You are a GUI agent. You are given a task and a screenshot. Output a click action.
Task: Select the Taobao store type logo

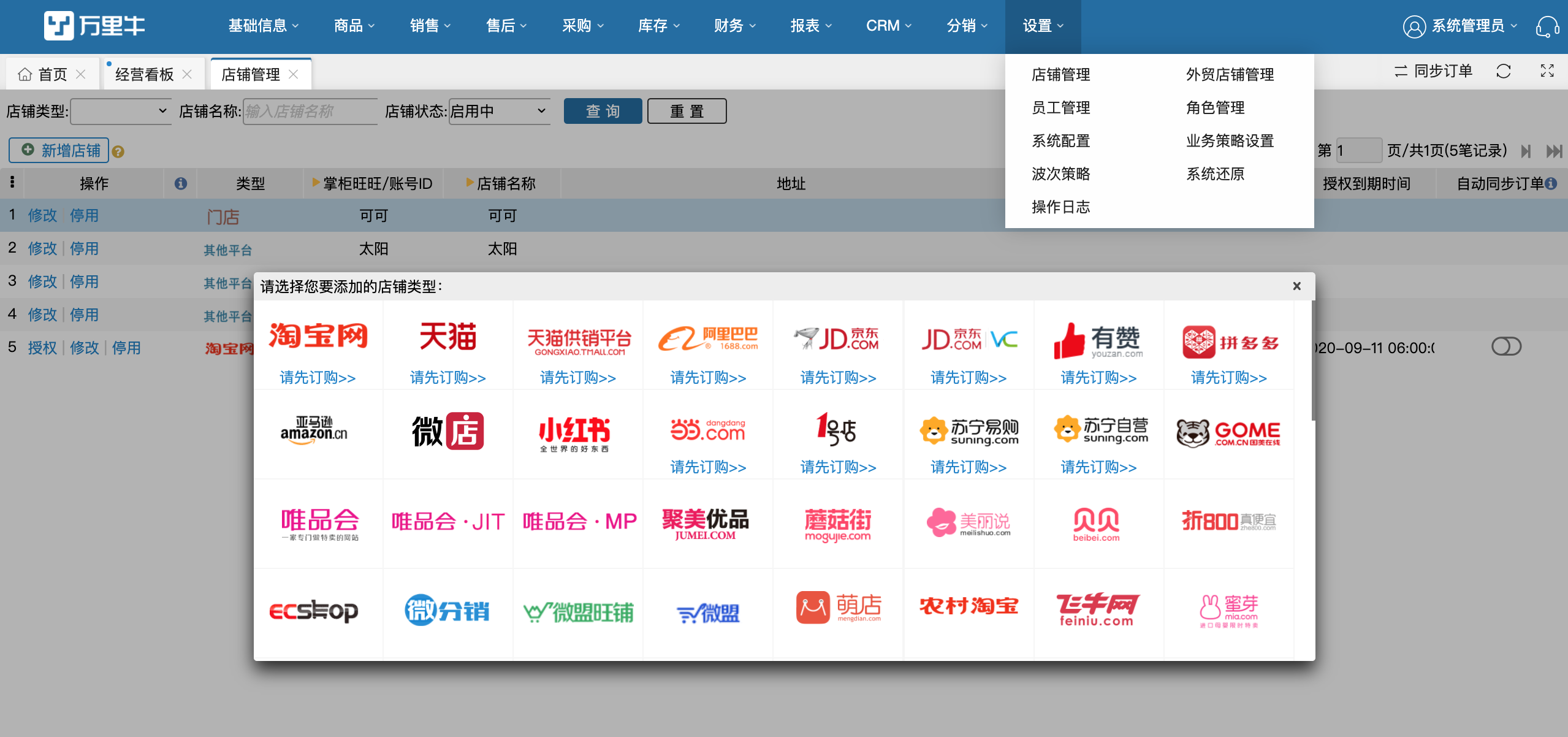(318, 336)
